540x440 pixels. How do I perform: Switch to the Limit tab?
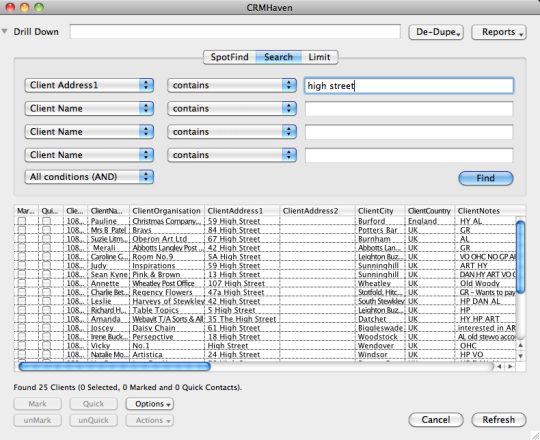click(x=319, y=57)
